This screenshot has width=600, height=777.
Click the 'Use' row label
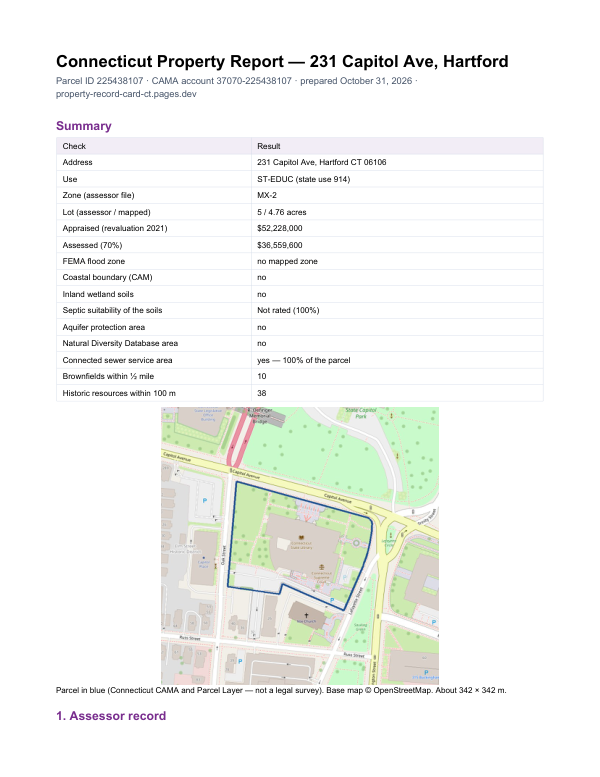point(70,179)
